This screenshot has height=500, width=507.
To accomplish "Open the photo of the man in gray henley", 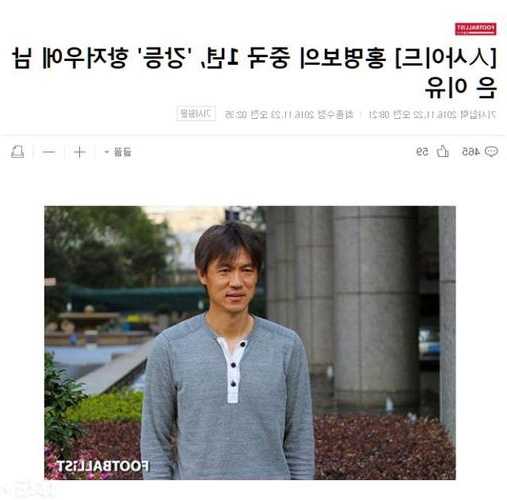I will 250,343.
